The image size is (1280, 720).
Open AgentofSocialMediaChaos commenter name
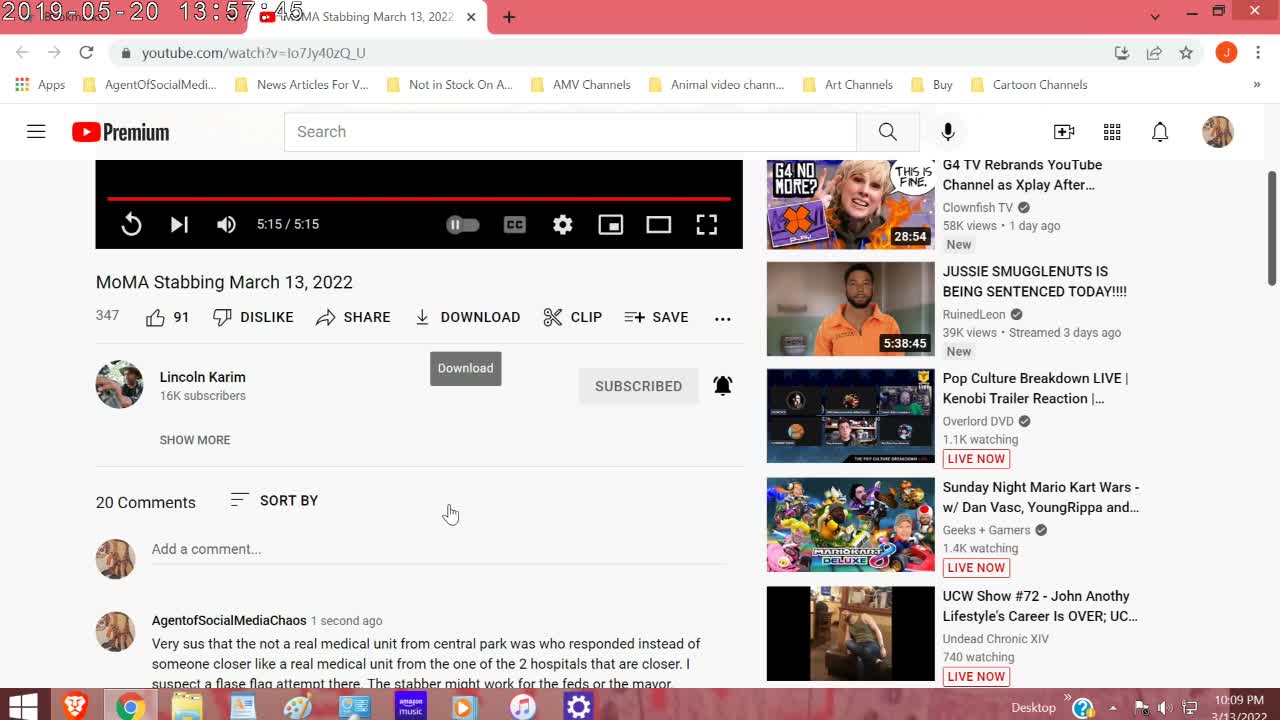pyautogui.click(x=229, y=620)
